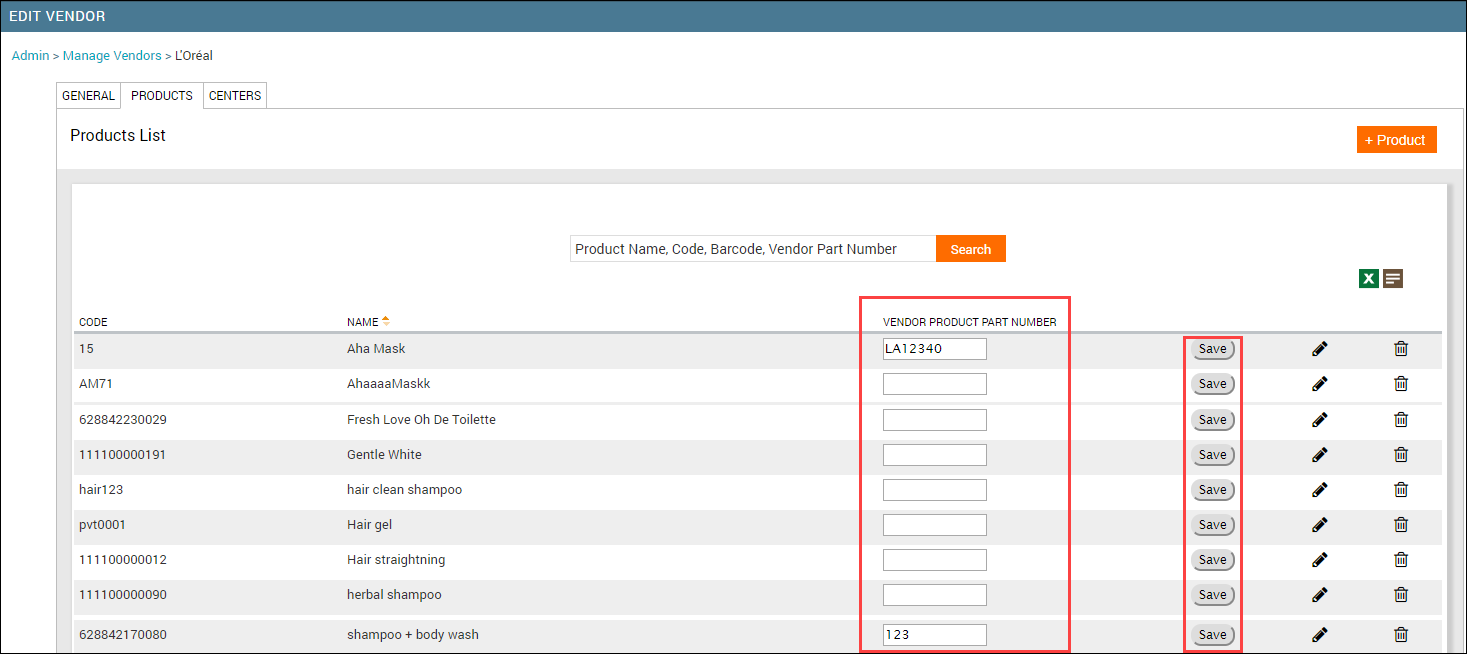Delete the Hair straightning product
The image size is (1467, 654).
click(1401, 559)
